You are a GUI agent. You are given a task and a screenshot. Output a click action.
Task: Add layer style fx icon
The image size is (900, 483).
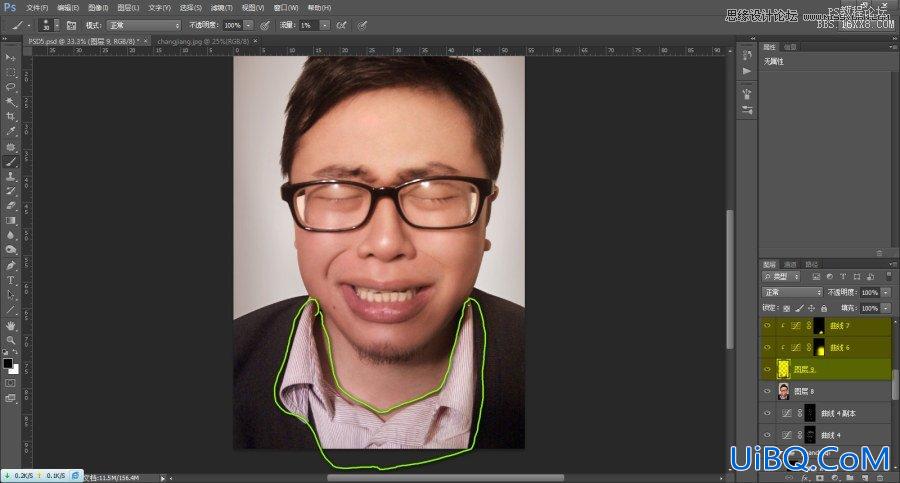coord(805,478)
